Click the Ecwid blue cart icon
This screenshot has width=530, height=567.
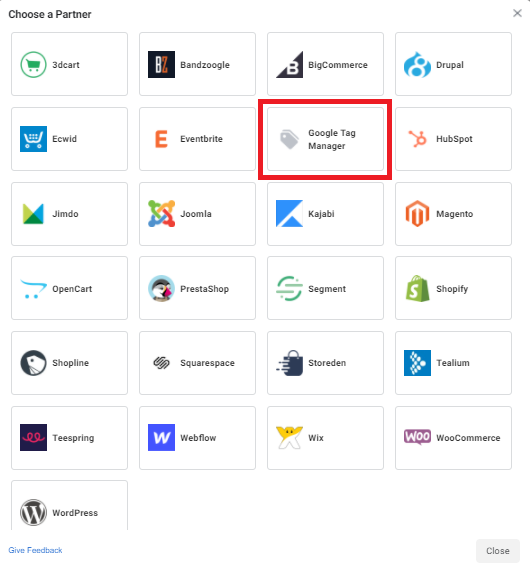(33, 139)
